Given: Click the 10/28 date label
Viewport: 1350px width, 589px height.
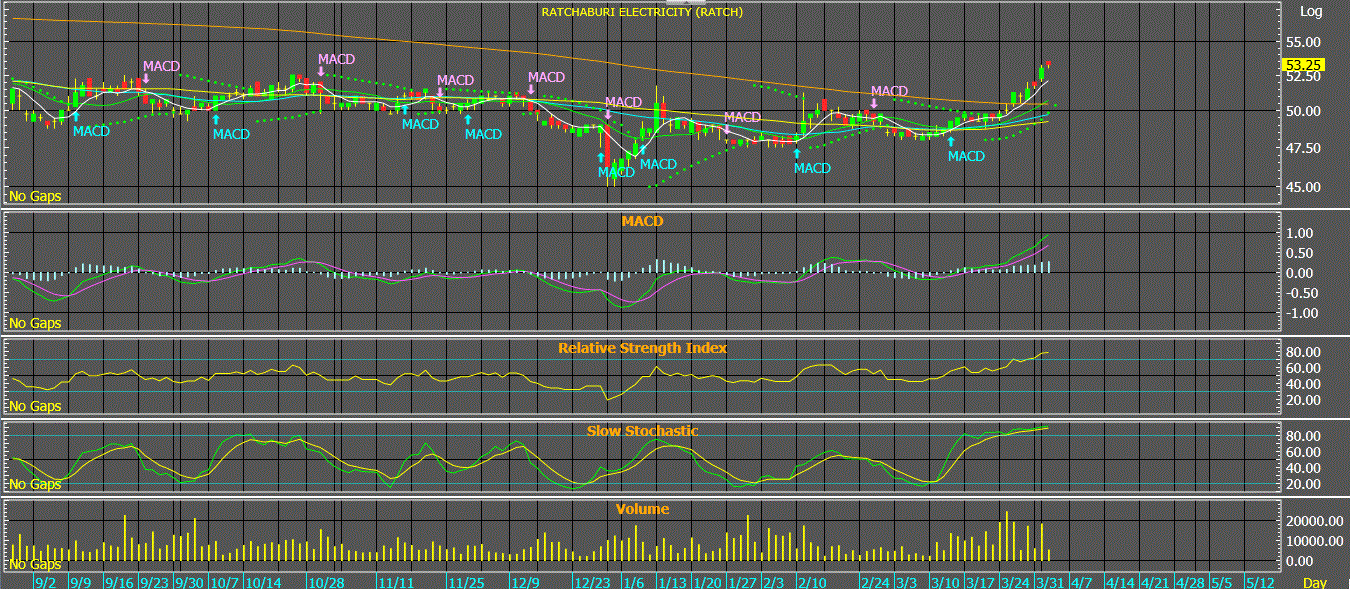Looking at the screenshot, I should [326, 582].
